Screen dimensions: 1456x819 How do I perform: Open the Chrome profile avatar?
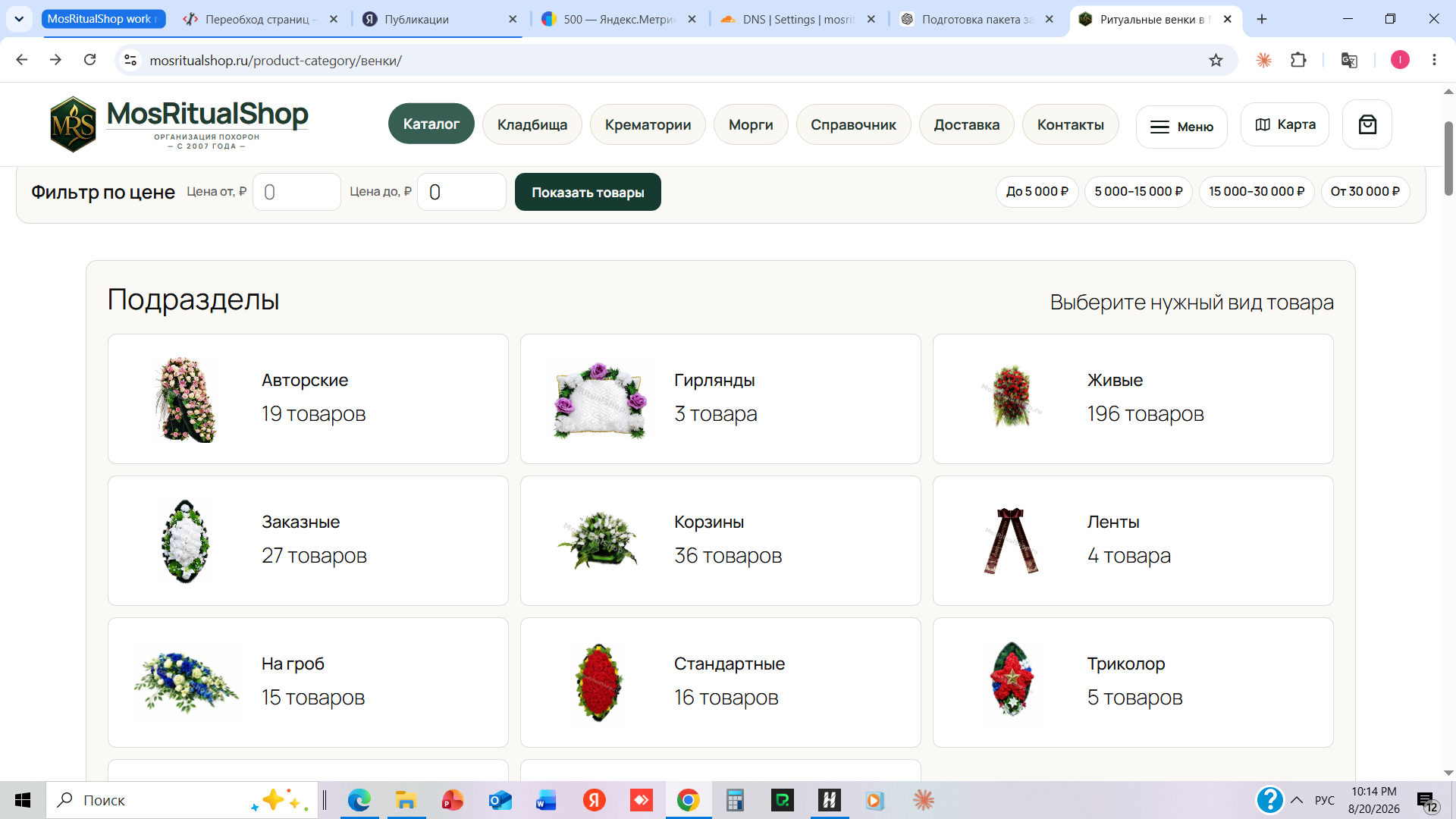click(x=1400, y=60)
